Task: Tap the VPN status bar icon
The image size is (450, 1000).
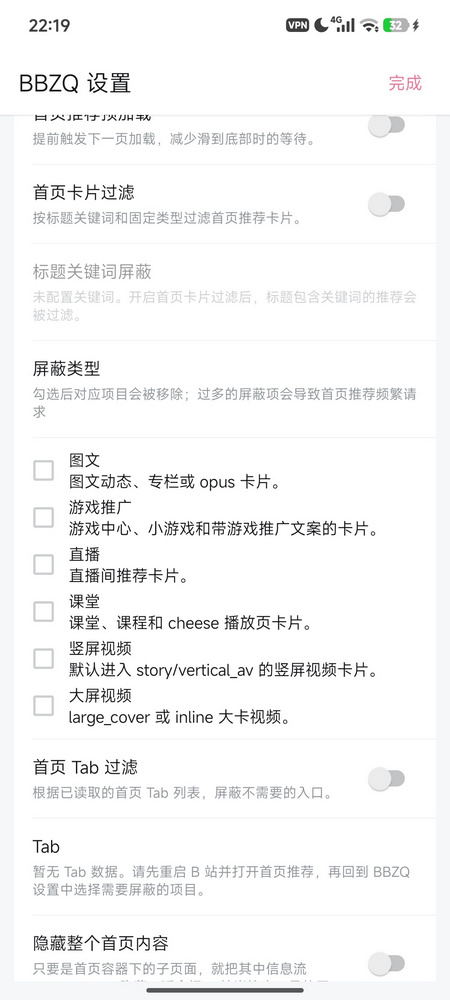Action: (x=298, y=26)
